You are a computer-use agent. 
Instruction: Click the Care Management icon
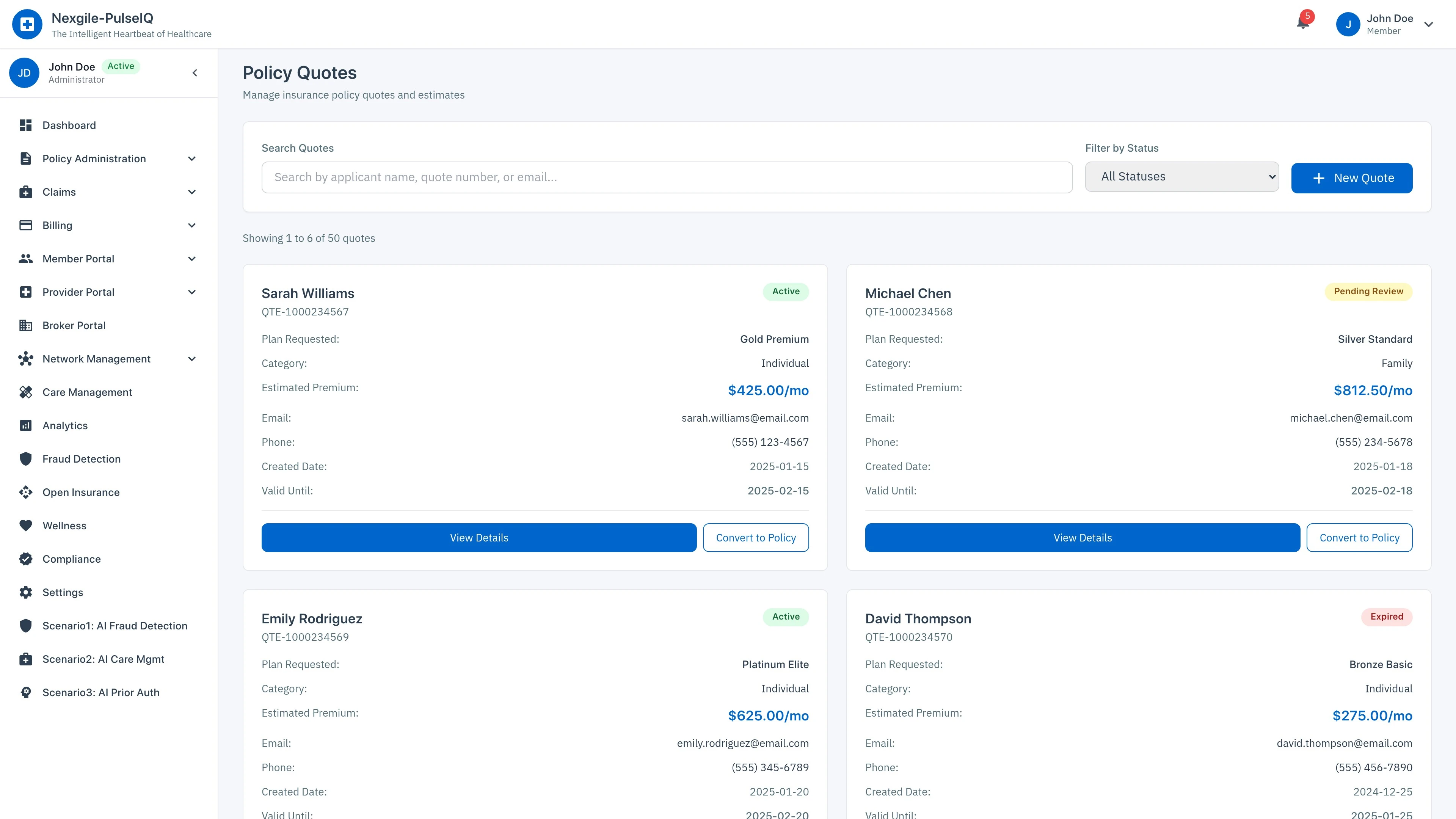tap(25, 392)
